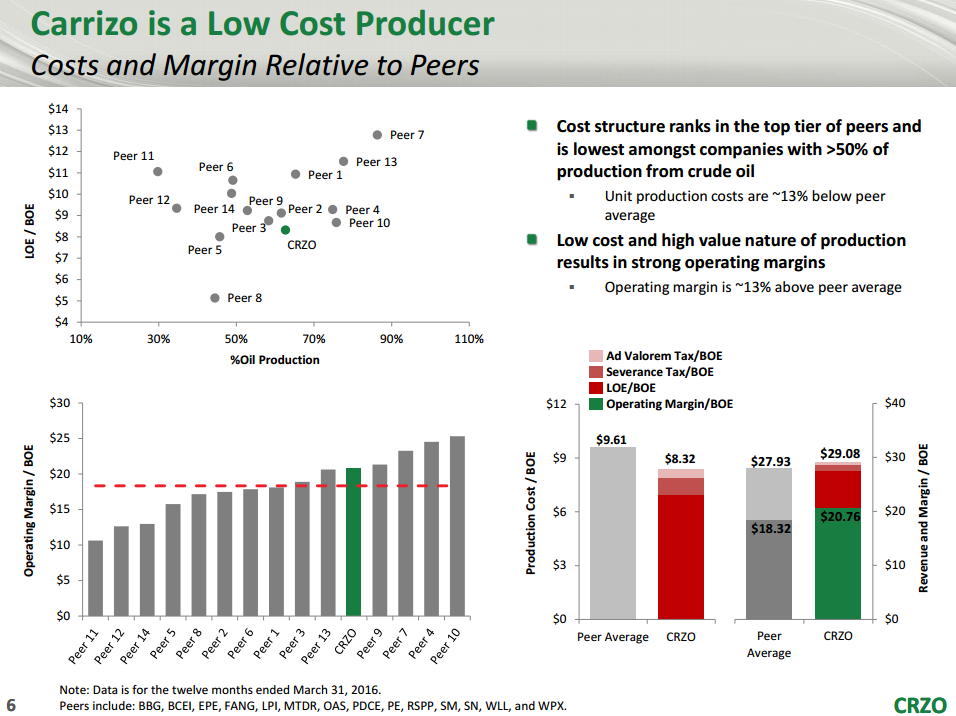This screenshot has height=716, width=956.
Task: Click the Severance Tax/BOE legend swatch
Action: 596,372
